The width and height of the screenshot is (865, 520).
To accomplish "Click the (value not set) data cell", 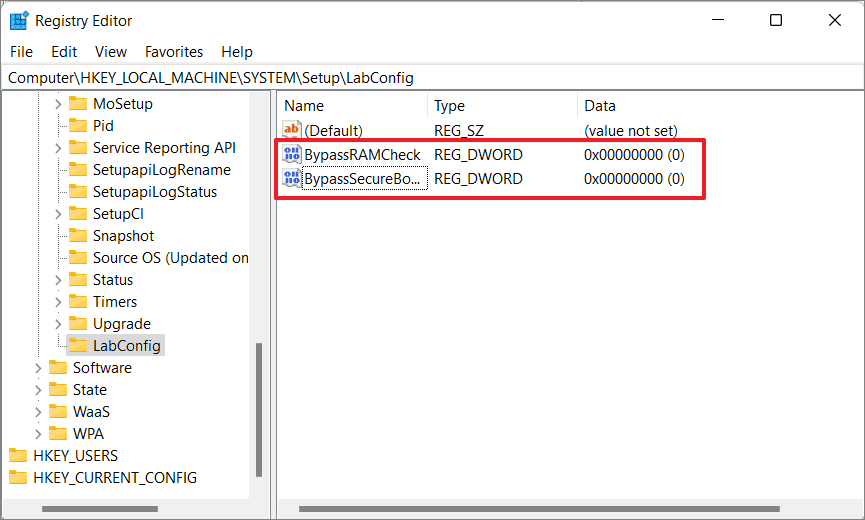I will click(631, 131).
